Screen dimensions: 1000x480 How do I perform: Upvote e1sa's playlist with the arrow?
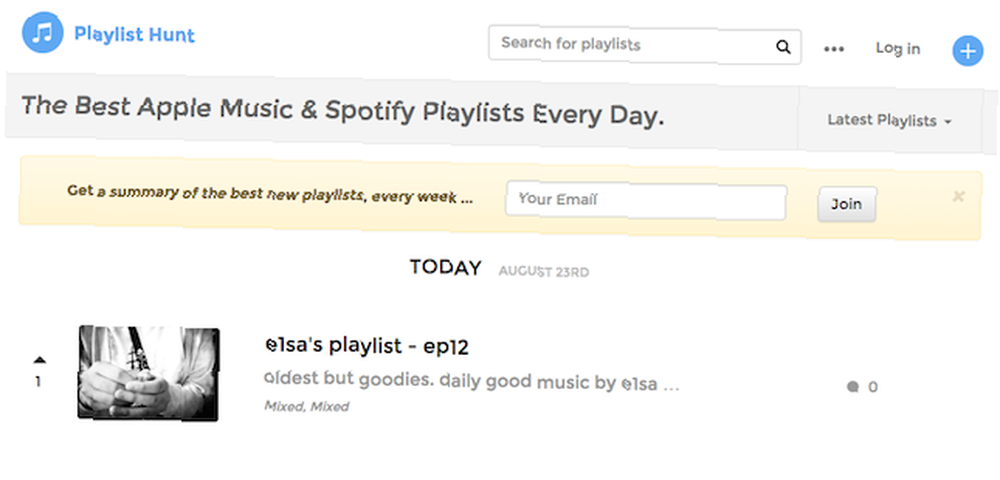click(x=39, y=360)
